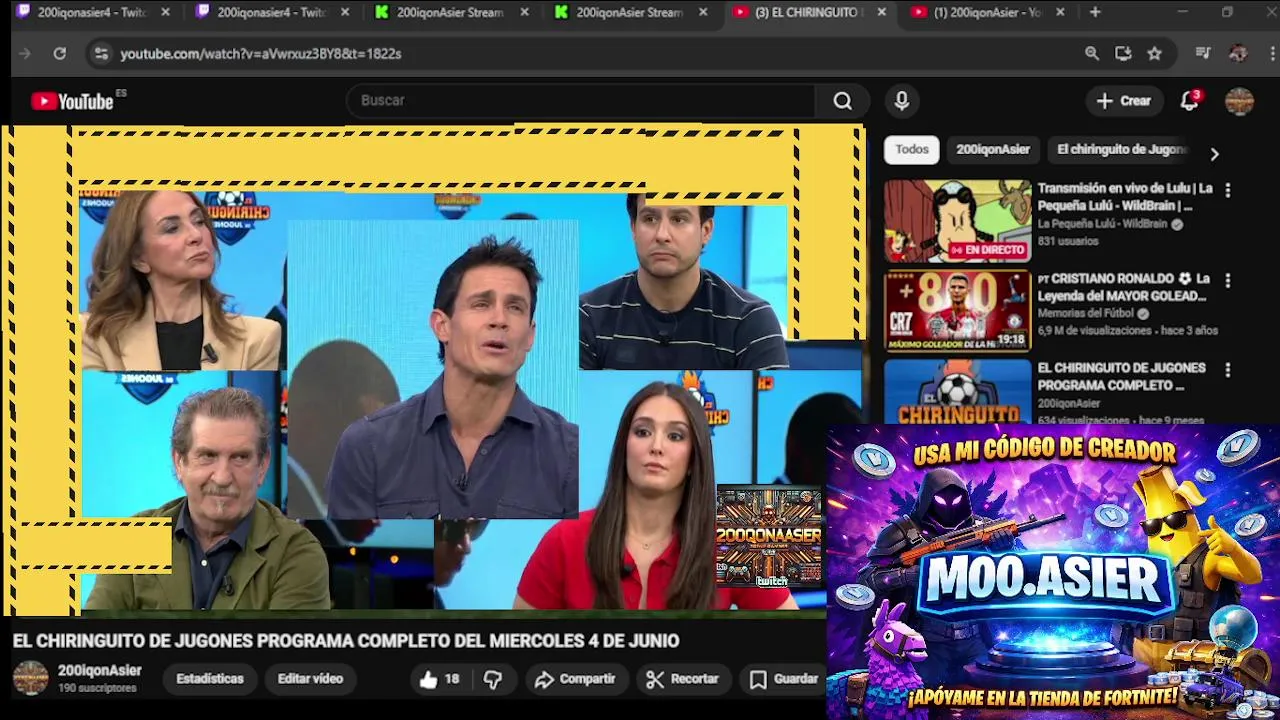This screenshot has width=1280, height=720.
Task: Open Cristiano Ronaldo 19:18 video thumbnail
Action: point(957,311)
